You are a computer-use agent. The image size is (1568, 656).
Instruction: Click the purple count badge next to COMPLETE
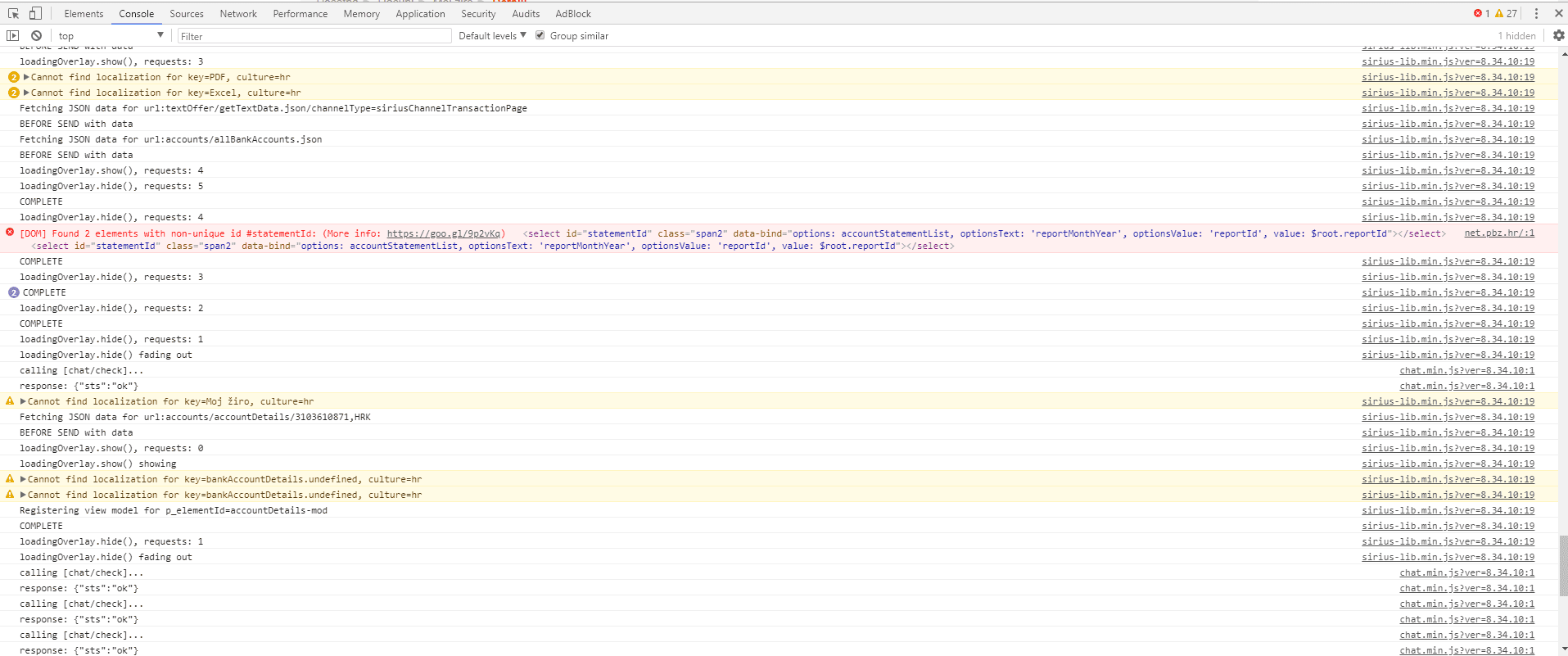[13, 292]
